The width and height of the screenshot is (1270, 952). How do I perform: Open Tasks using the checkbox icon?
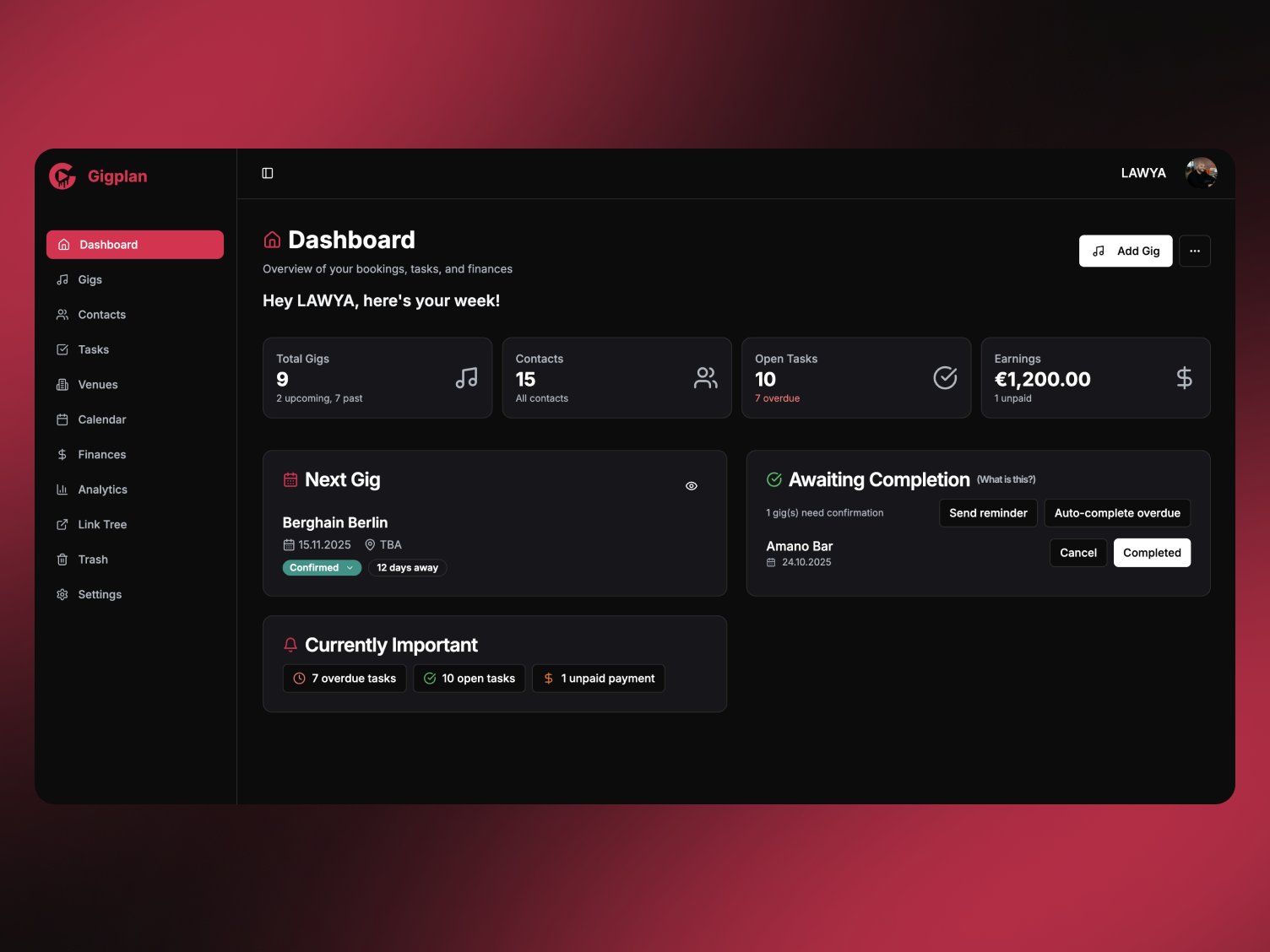click(x=62, y=349)
